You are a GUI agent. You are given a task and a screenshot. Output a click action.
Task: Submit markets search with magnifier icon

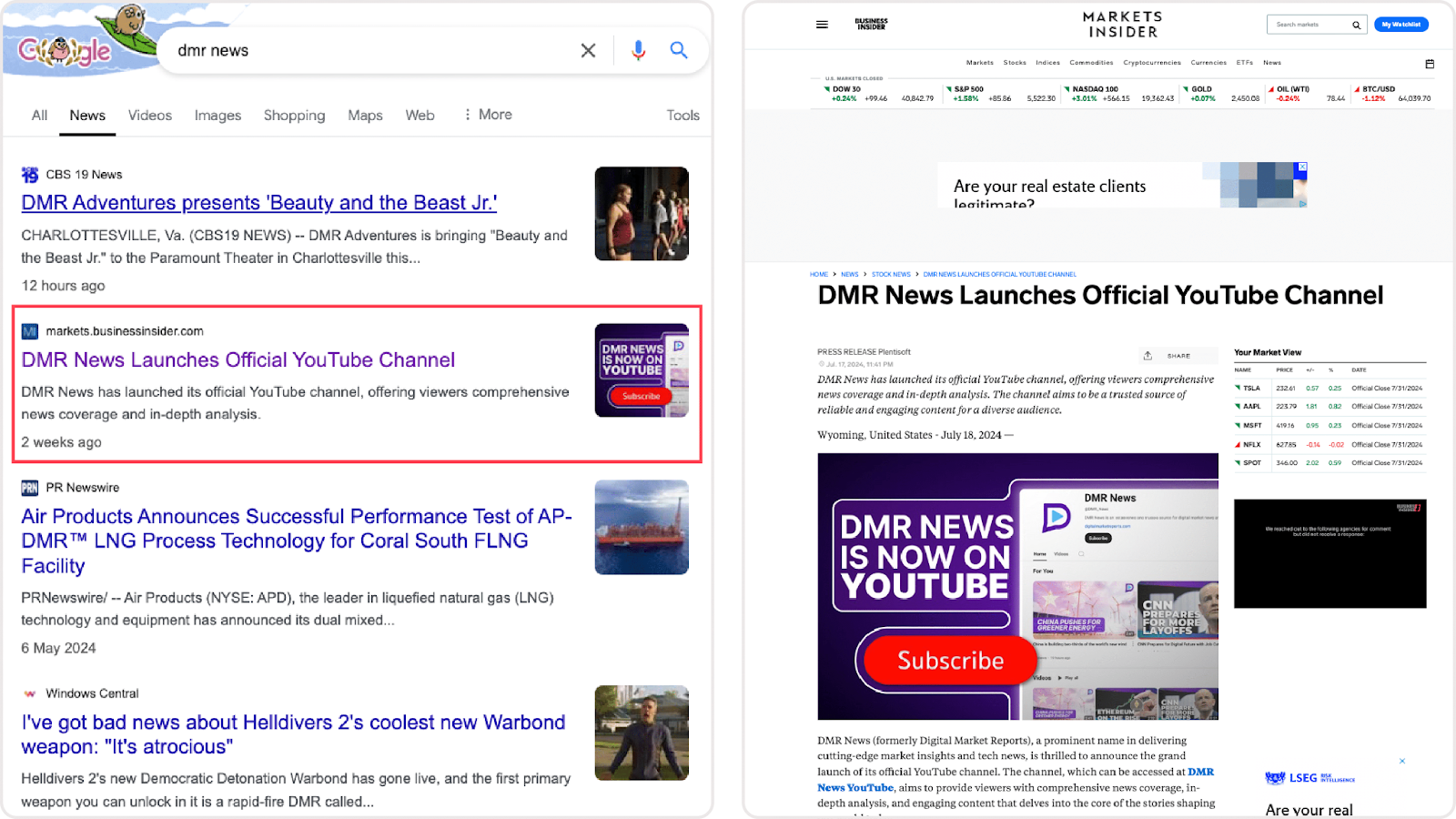1356,25
